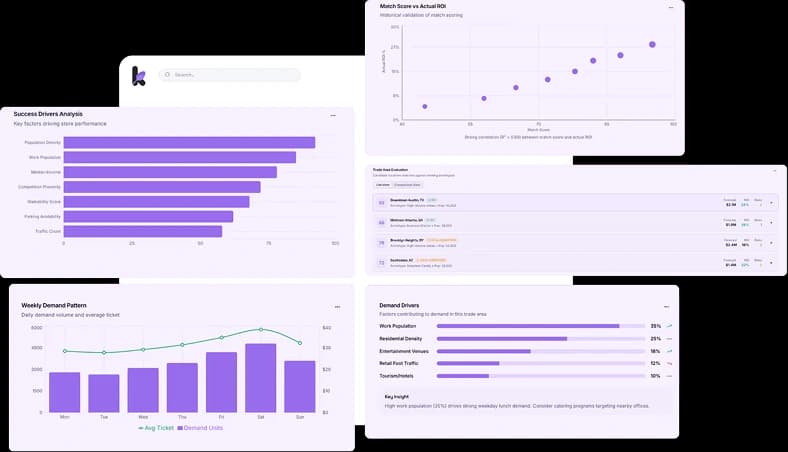The width and height of the screenshot is (788, 452).
Task: Click the Tourism/Hotels trend icon
Action: coord(669,376)
